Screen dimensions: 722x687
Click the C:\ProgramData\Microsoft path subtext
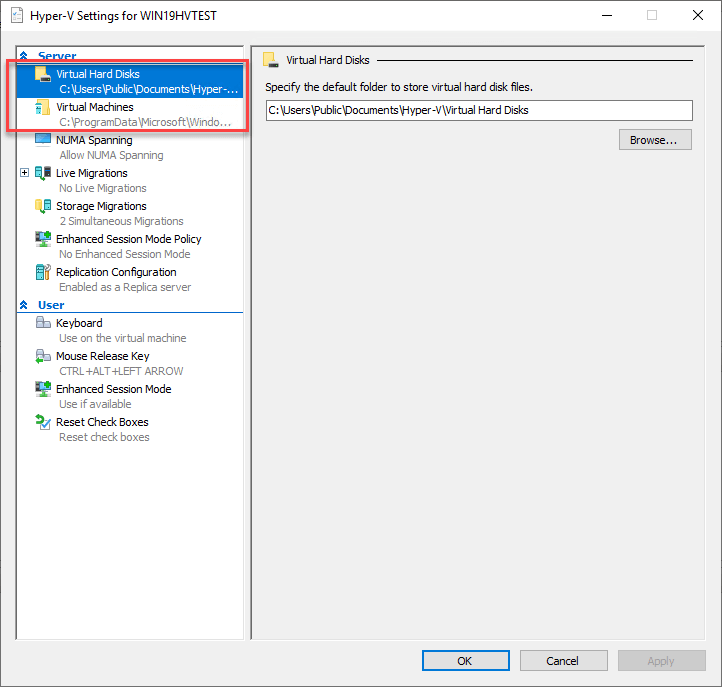point(146,122)
